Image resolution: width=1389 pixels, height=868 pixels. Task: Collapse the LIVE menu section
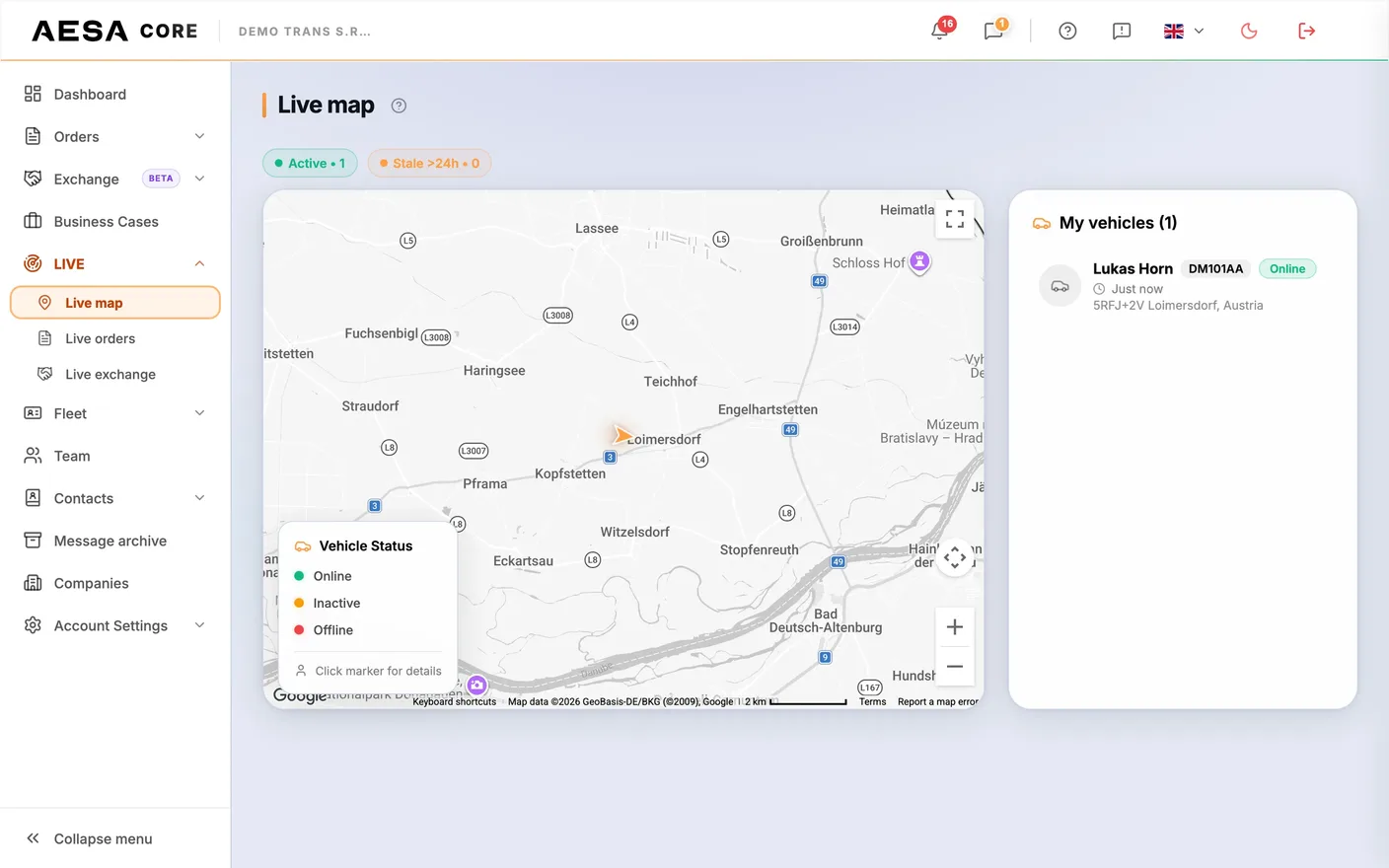(x=199, y=263)
